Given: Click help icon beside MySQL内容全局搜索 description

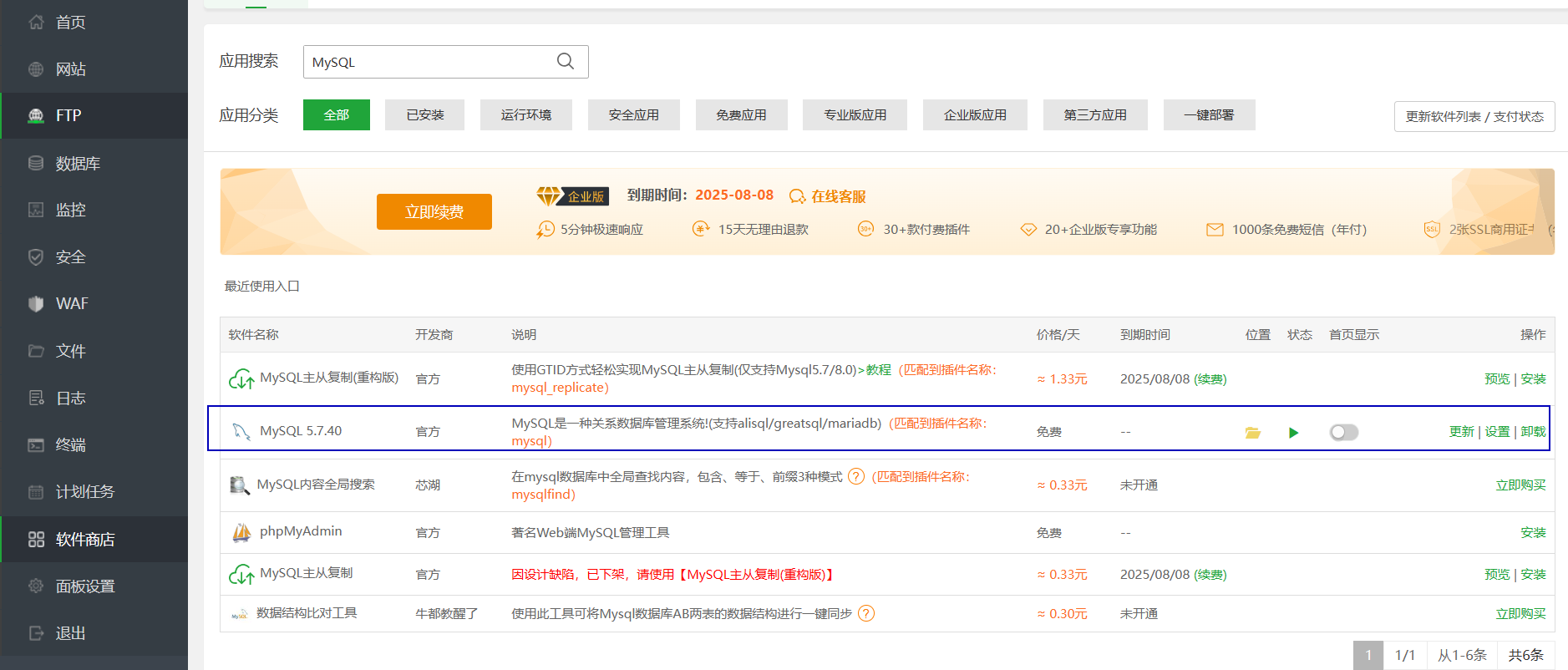Looking at the screenshot, I should (856, 476).
